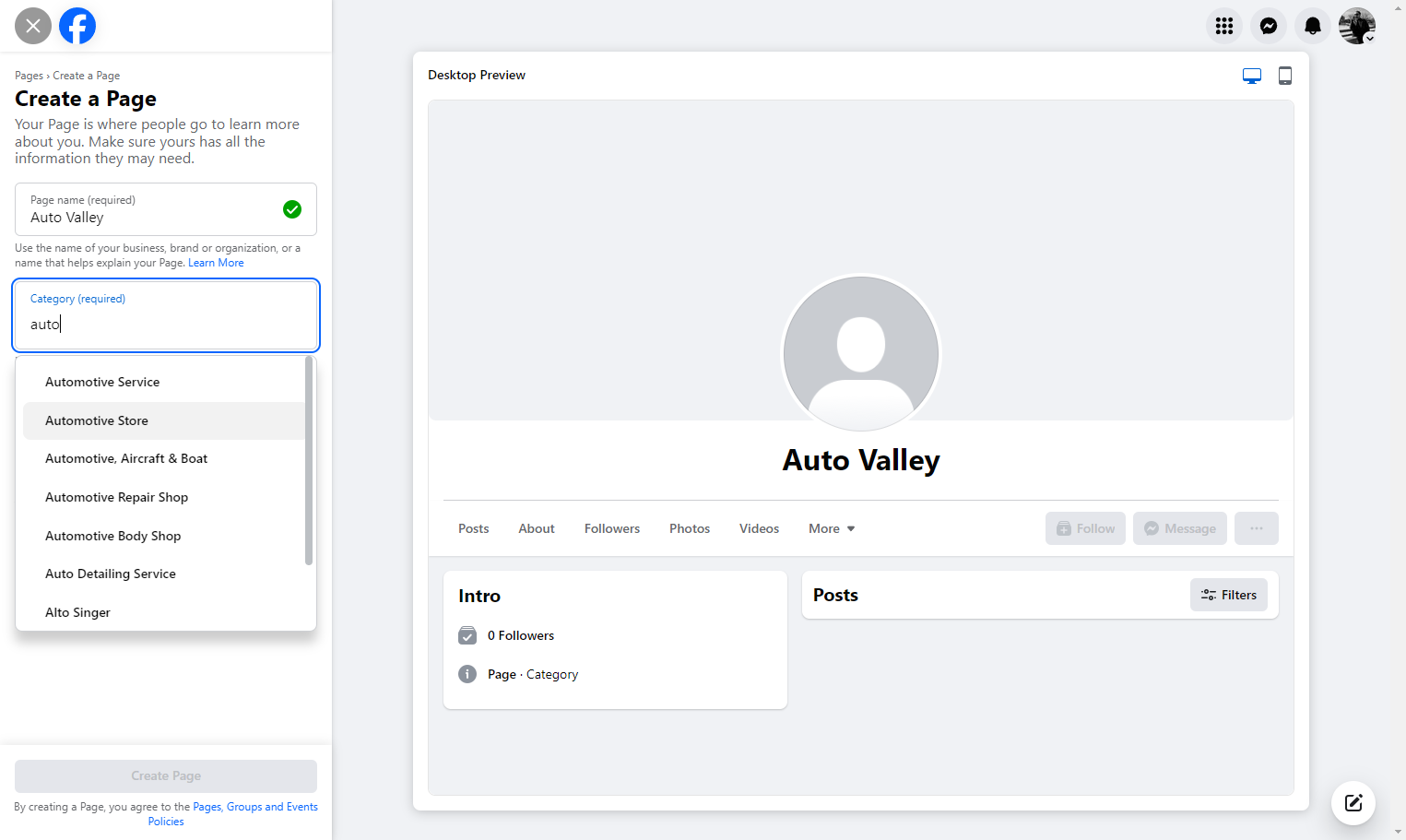
Task: Open the Photos tab in preview
Action: pyautogui.click(x=690, y=528)
